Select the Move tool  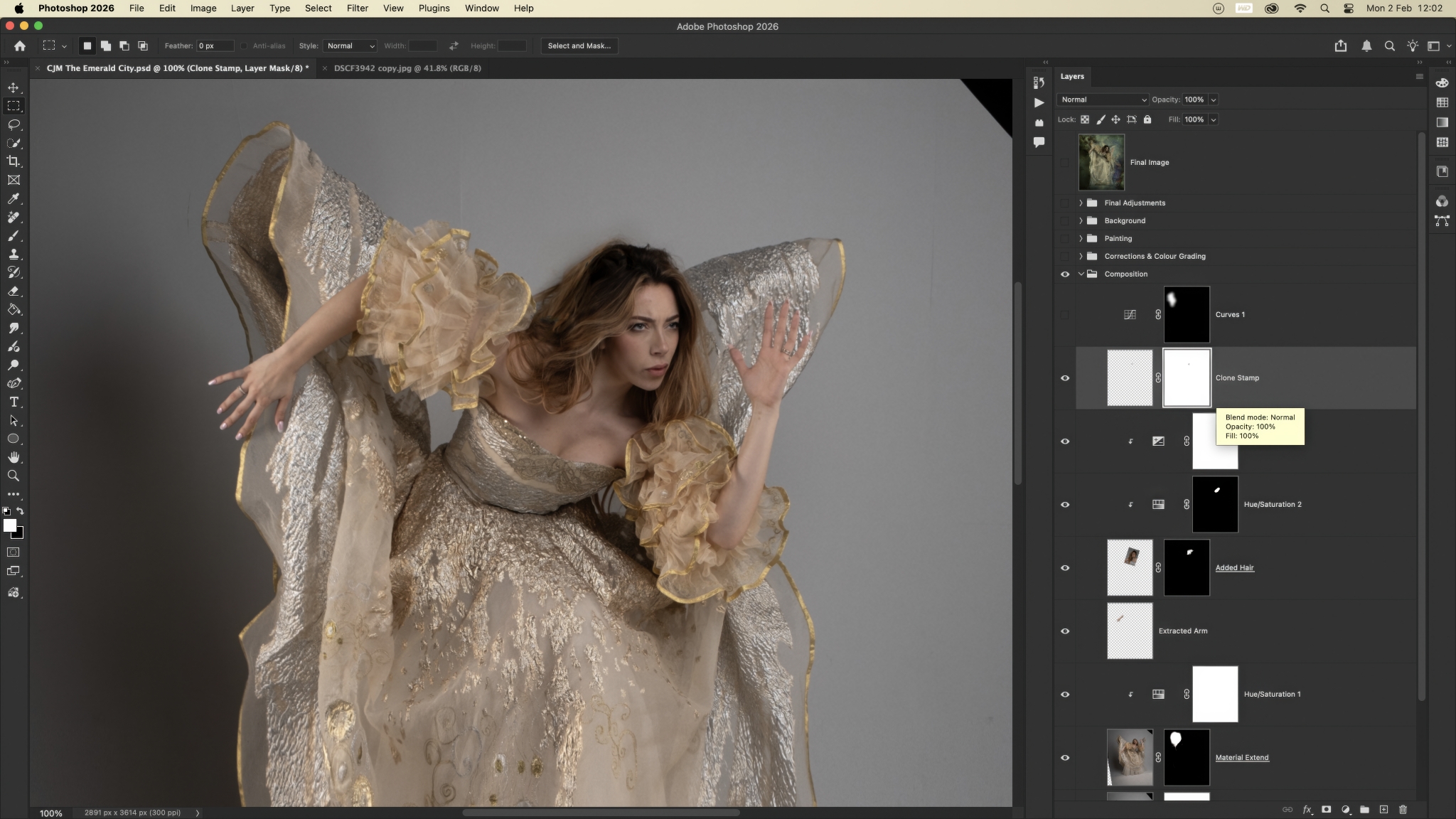tap(14, 87)
